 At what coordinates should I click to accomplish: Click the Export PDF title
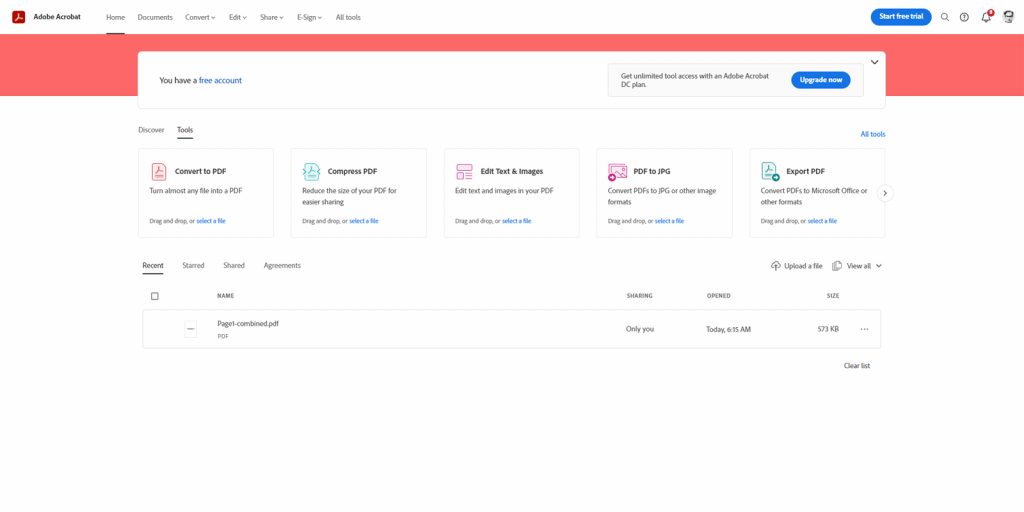(x=805, y=172)
